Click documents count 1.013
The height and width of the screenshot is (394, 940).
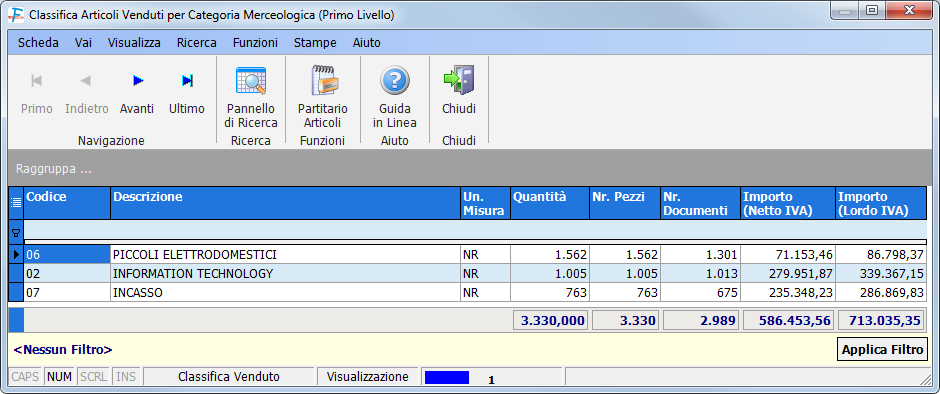point(700,273)
